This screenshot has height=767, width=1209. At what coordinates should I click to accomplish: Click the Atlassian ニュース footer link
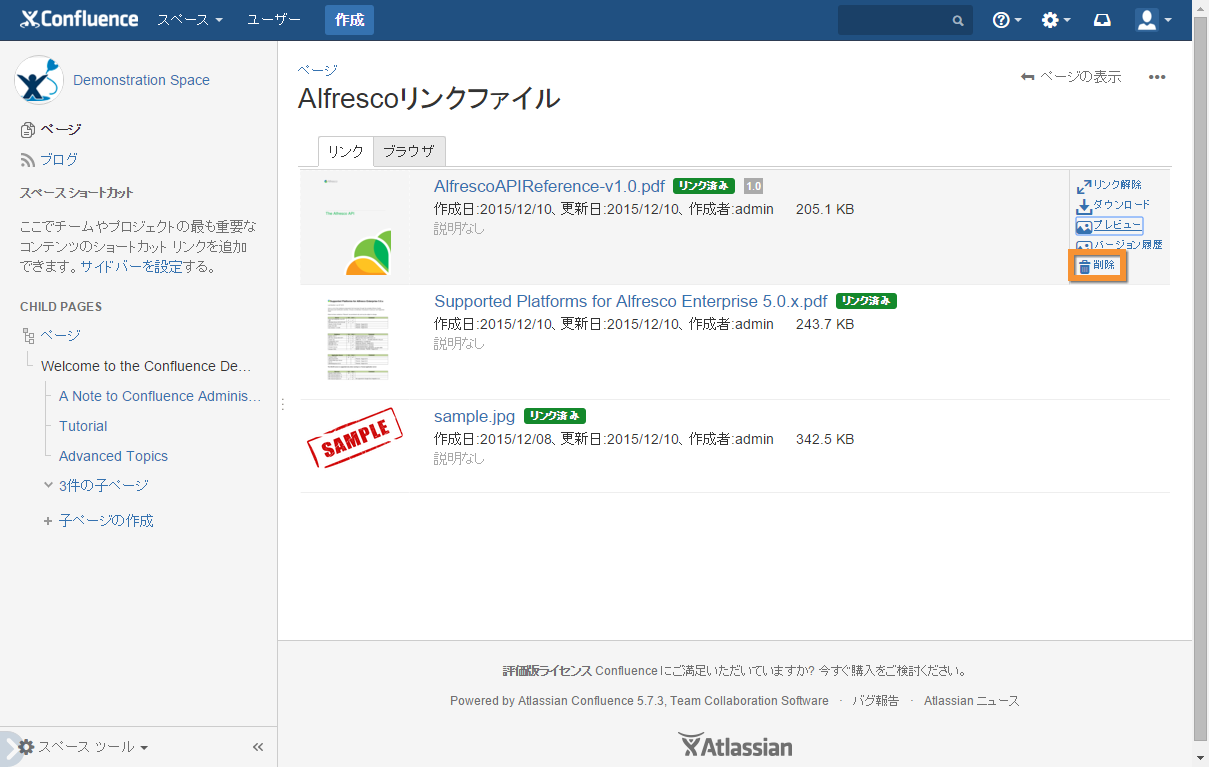pos(972,701)
